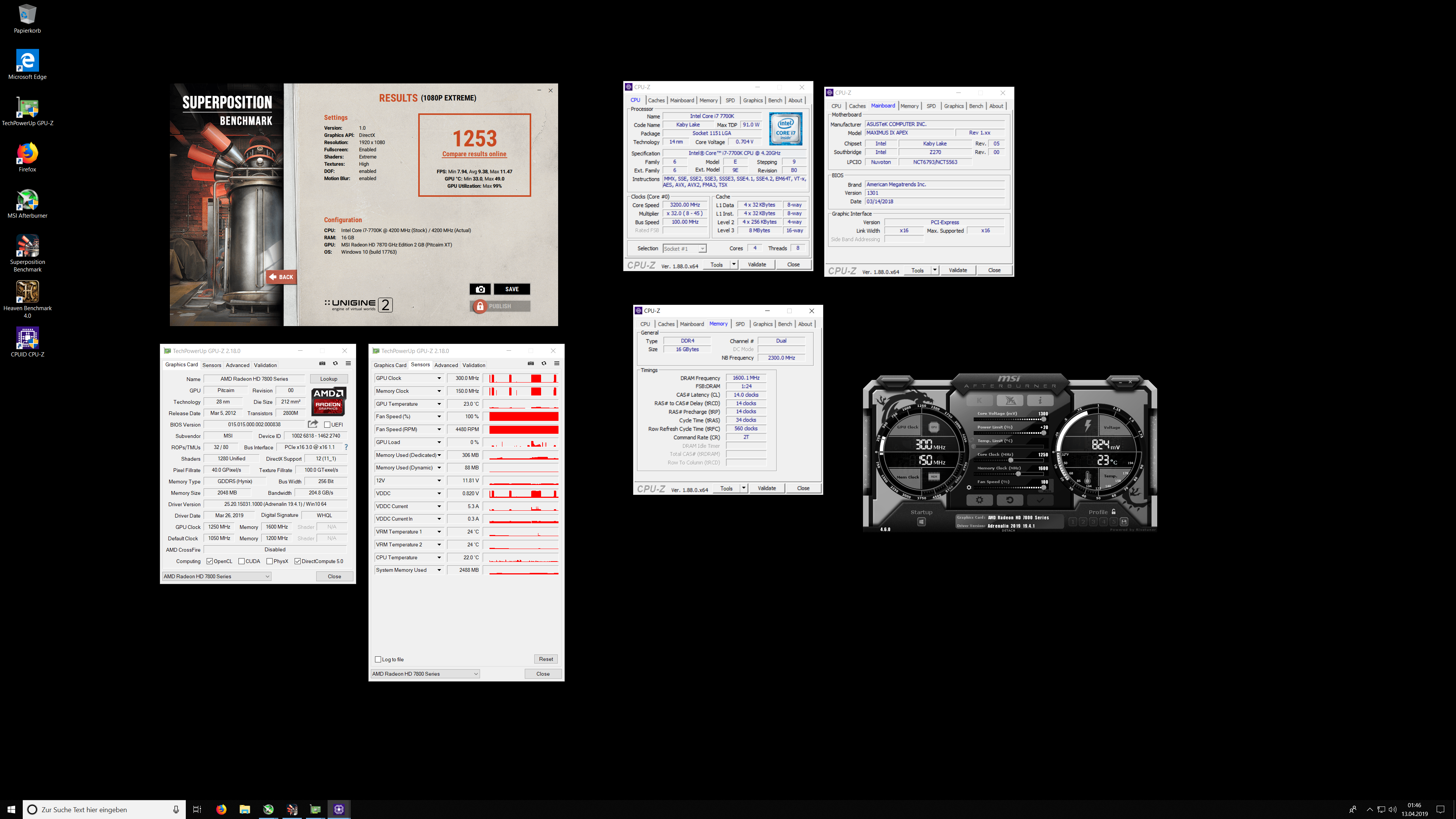
Task: Open TechPowerUp GPU-Z desktop icon
Action: click(x=27, y=111)
